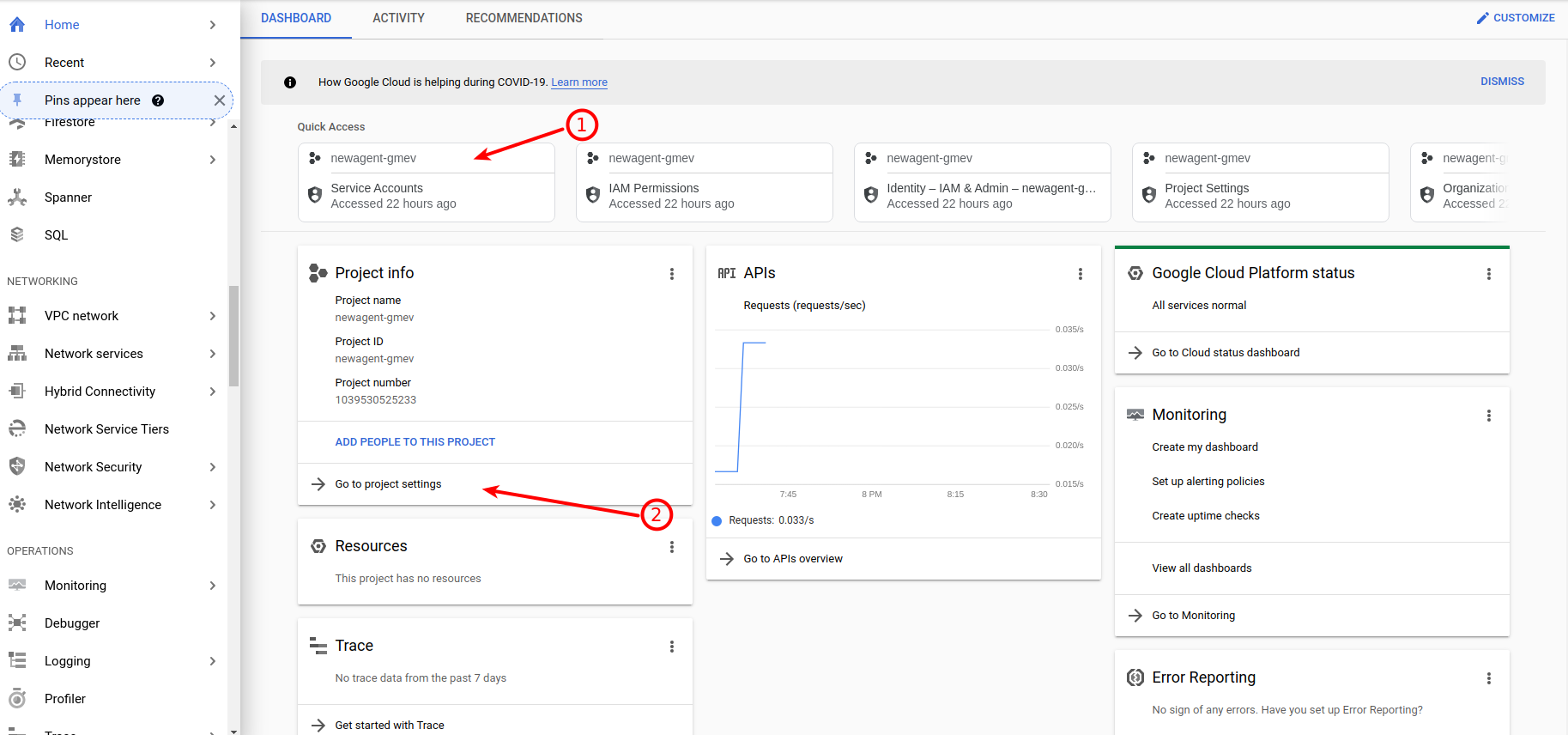The image size is (1568, 735).
Task: Click View all dashboards link
Action: pyautogui.click(x=1202, y=568)
